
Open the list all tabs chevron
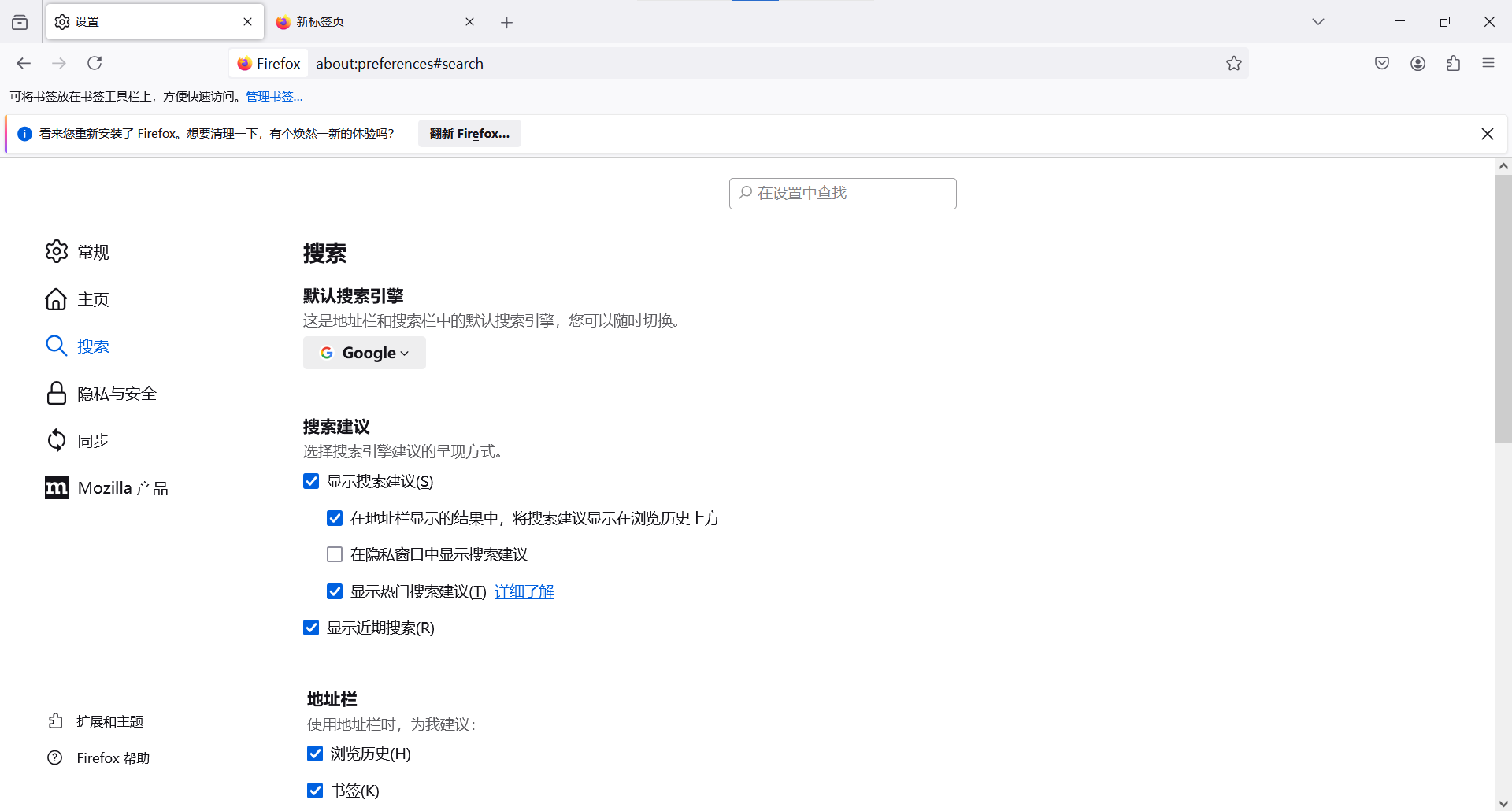(x=1317, y=22)
